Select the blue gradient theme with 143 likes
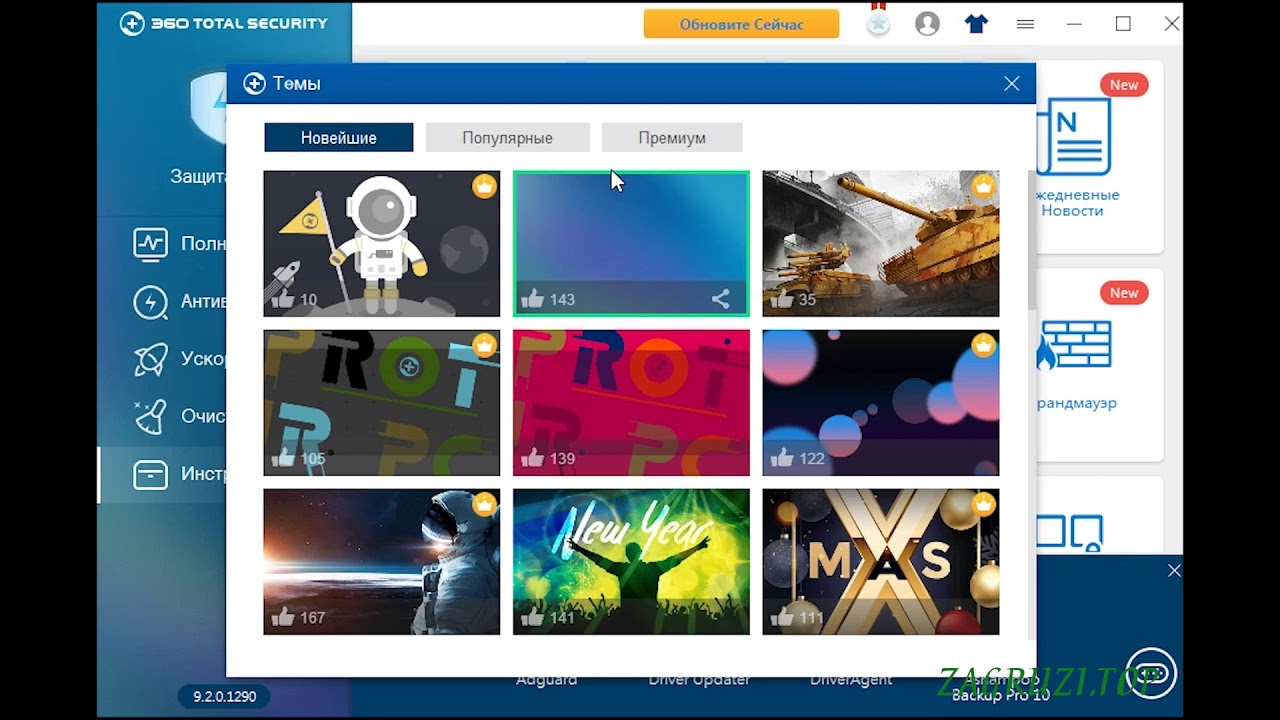The image size is (1280, 720). tap(631, 243)
